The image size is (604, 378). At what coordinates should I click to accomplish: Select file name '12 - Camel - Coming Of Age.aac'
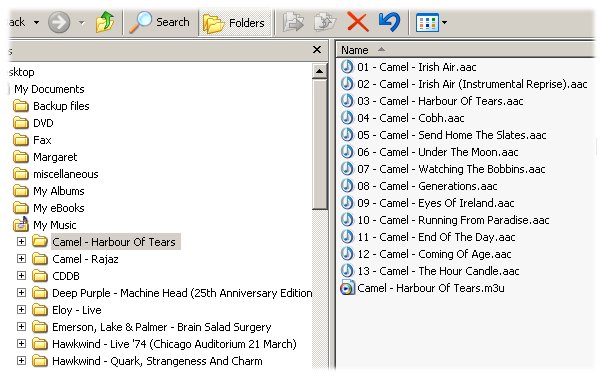434,254
